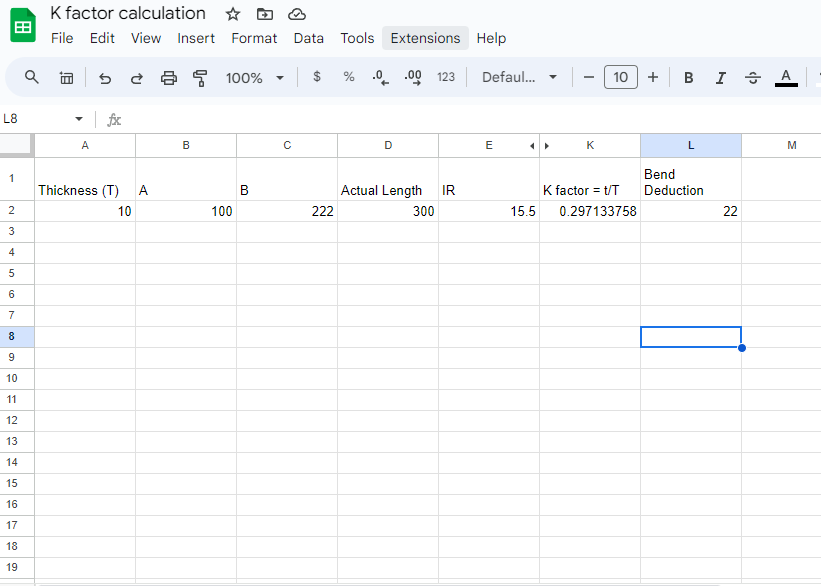Redo the last action

tap(136, 77)
